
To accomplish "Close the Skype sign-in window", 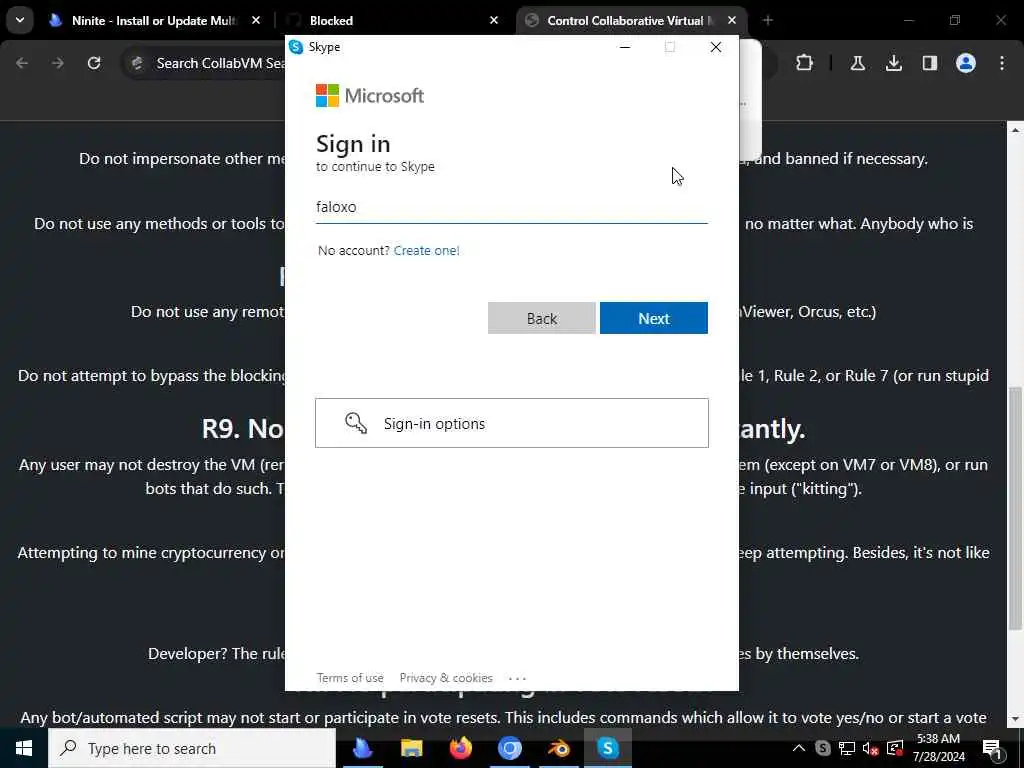I will [716, 47].
